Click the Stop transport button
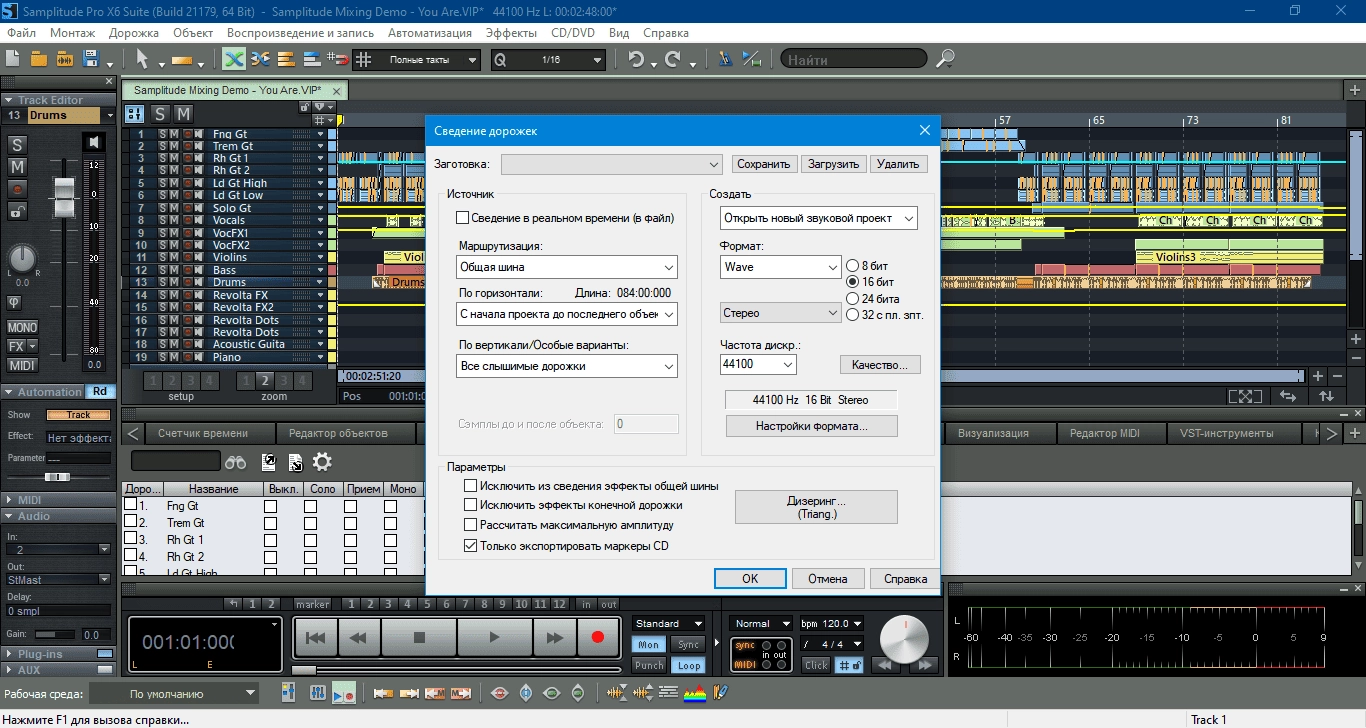 point(419,637)
